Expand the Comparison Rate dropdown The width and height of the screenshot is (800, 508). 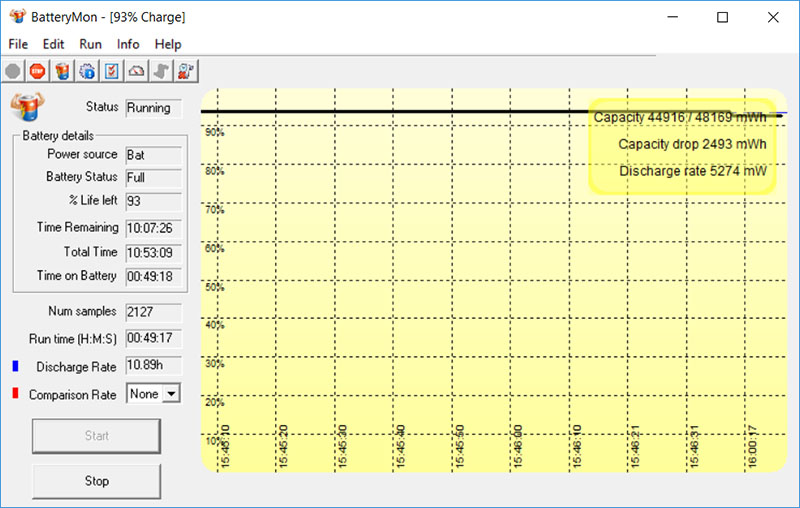click(171, 394)
